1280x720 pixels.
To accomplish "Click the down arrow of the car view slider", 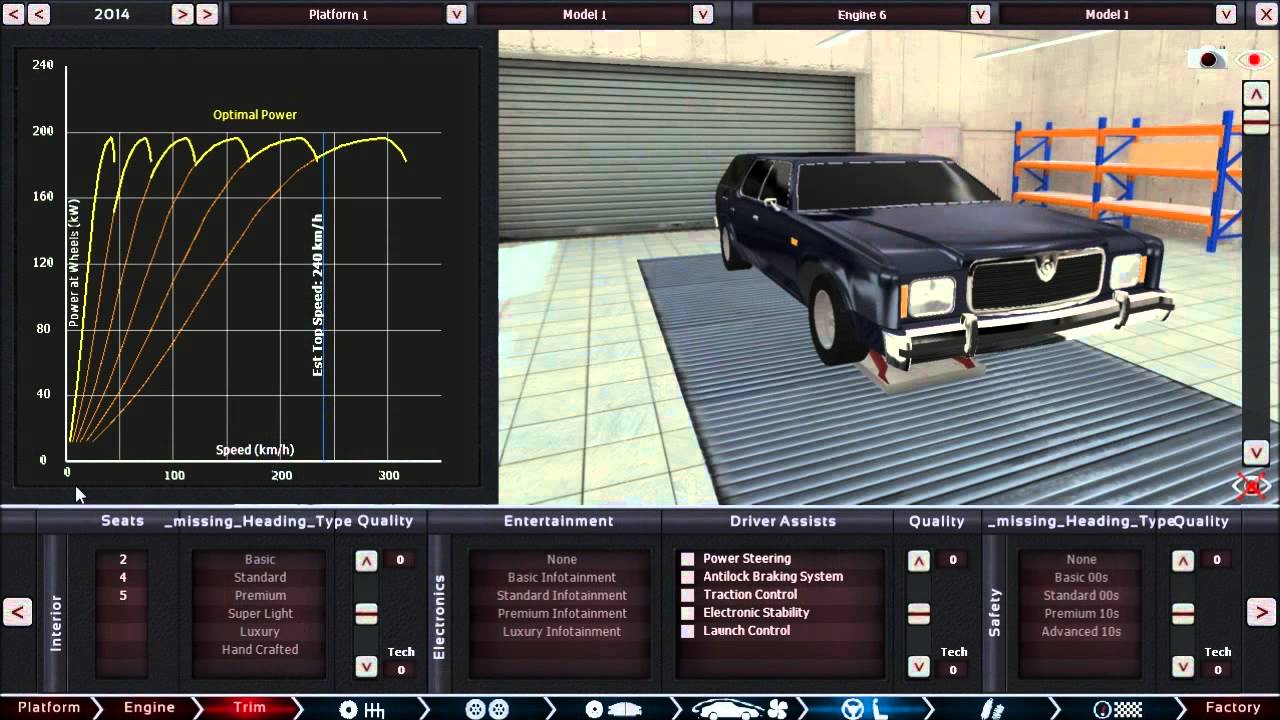I will tap(1255, 452).
